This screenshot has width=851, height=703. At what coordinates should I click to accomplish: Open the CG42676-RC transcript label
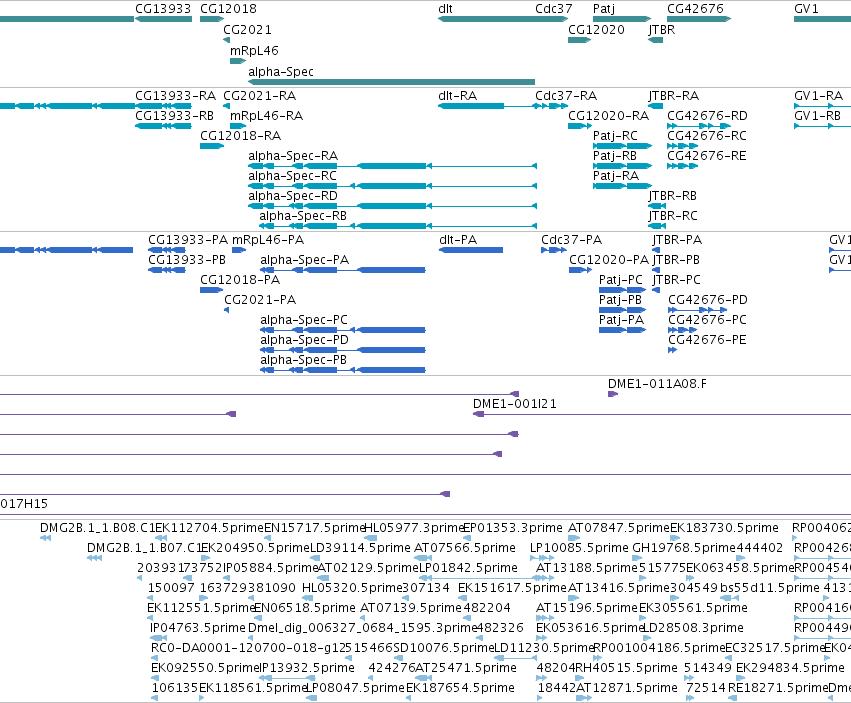[707, 136]
